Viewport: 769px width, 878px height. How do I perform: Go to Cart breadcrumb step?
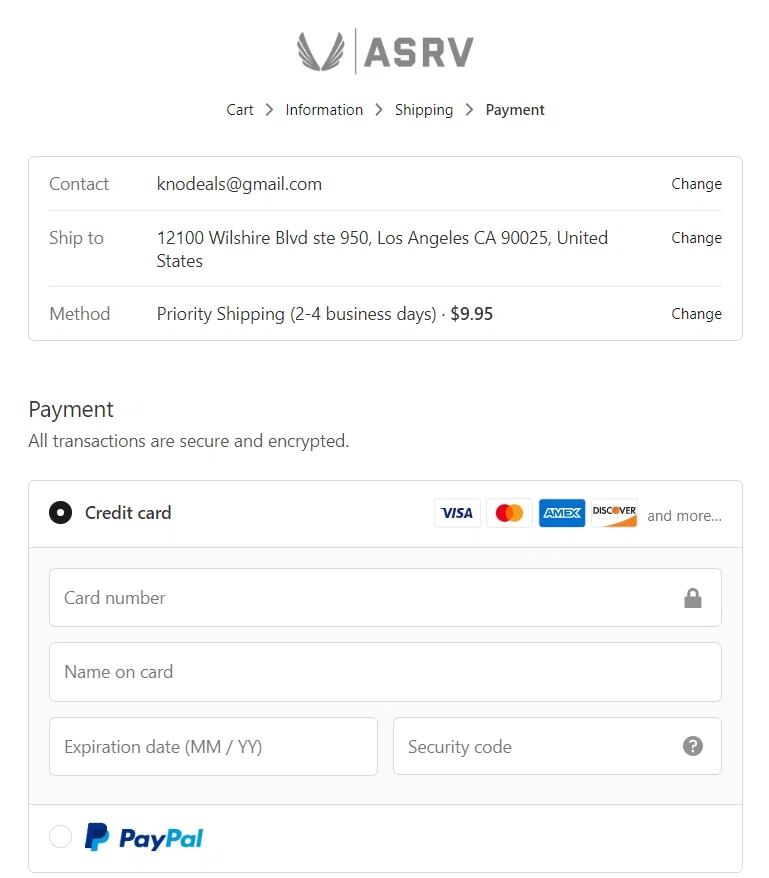240,110
